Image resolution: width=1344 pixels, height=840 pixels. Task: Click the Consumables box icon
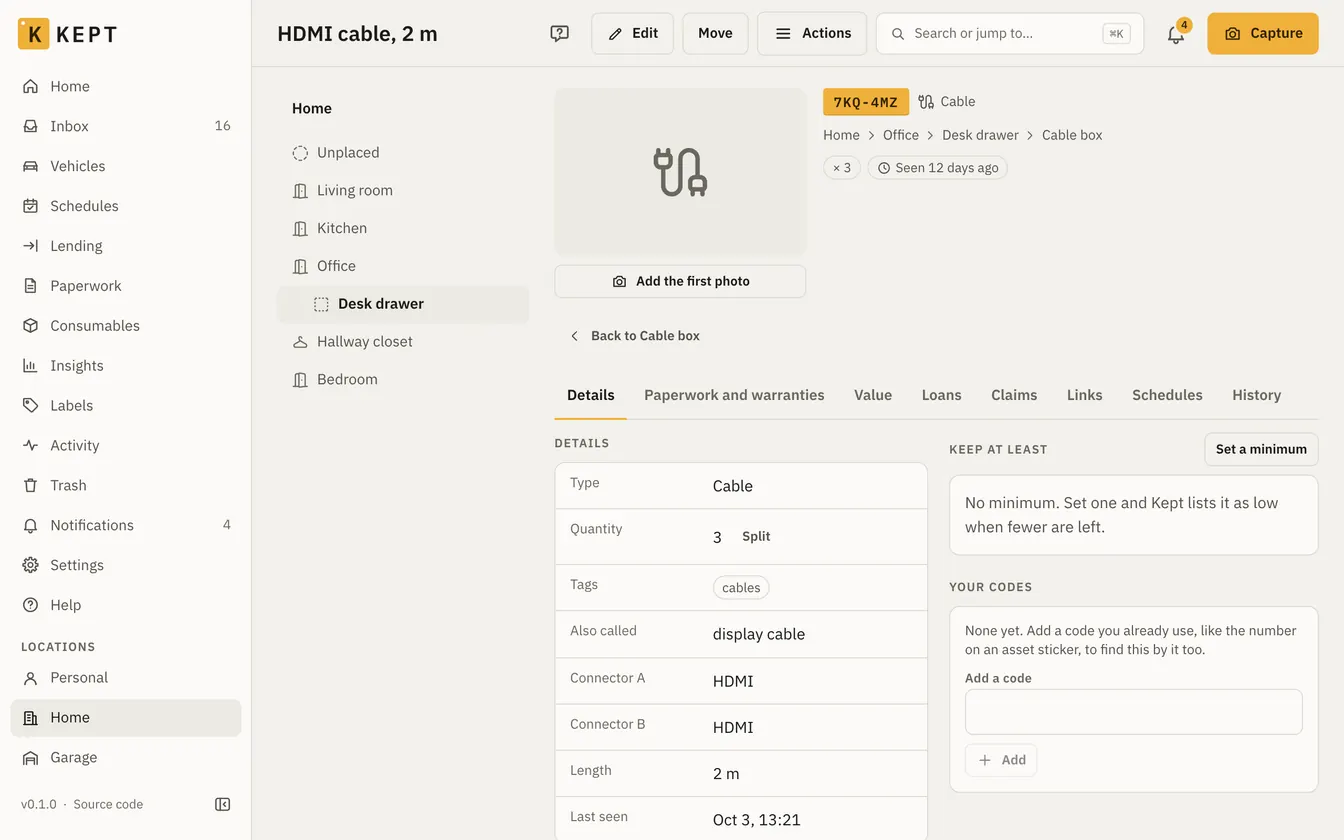(x=31, y=326)
